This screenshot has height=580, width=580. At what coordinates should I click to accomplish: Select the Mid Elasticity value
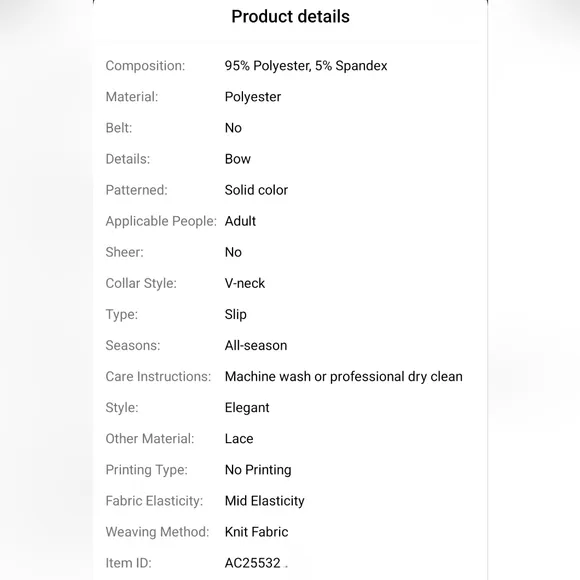point(265,501)
